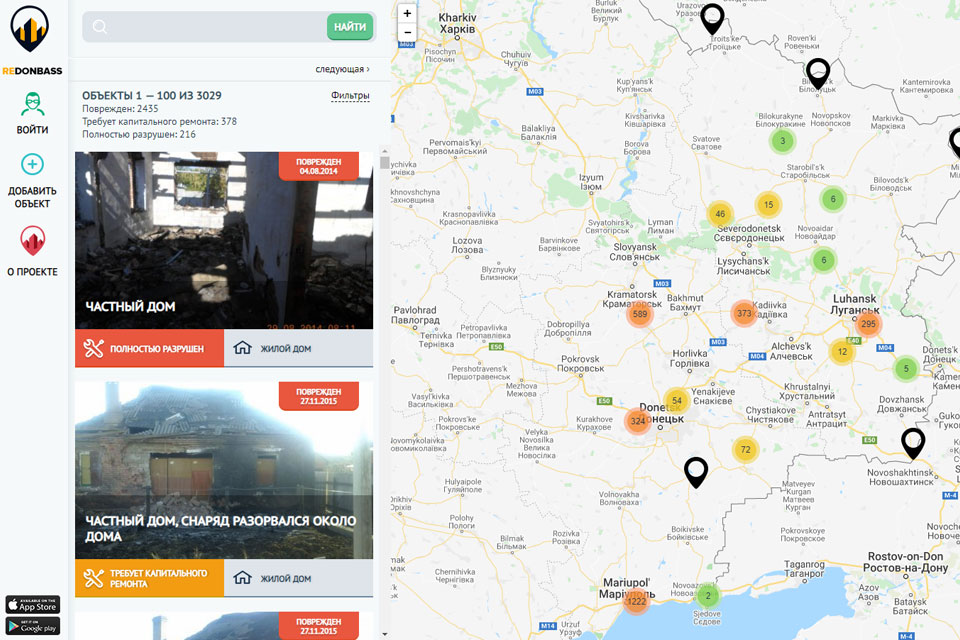Click the Полностью разрушен status label
The width and height of the screenshot is (960, 640).
(x=149, y=348)
